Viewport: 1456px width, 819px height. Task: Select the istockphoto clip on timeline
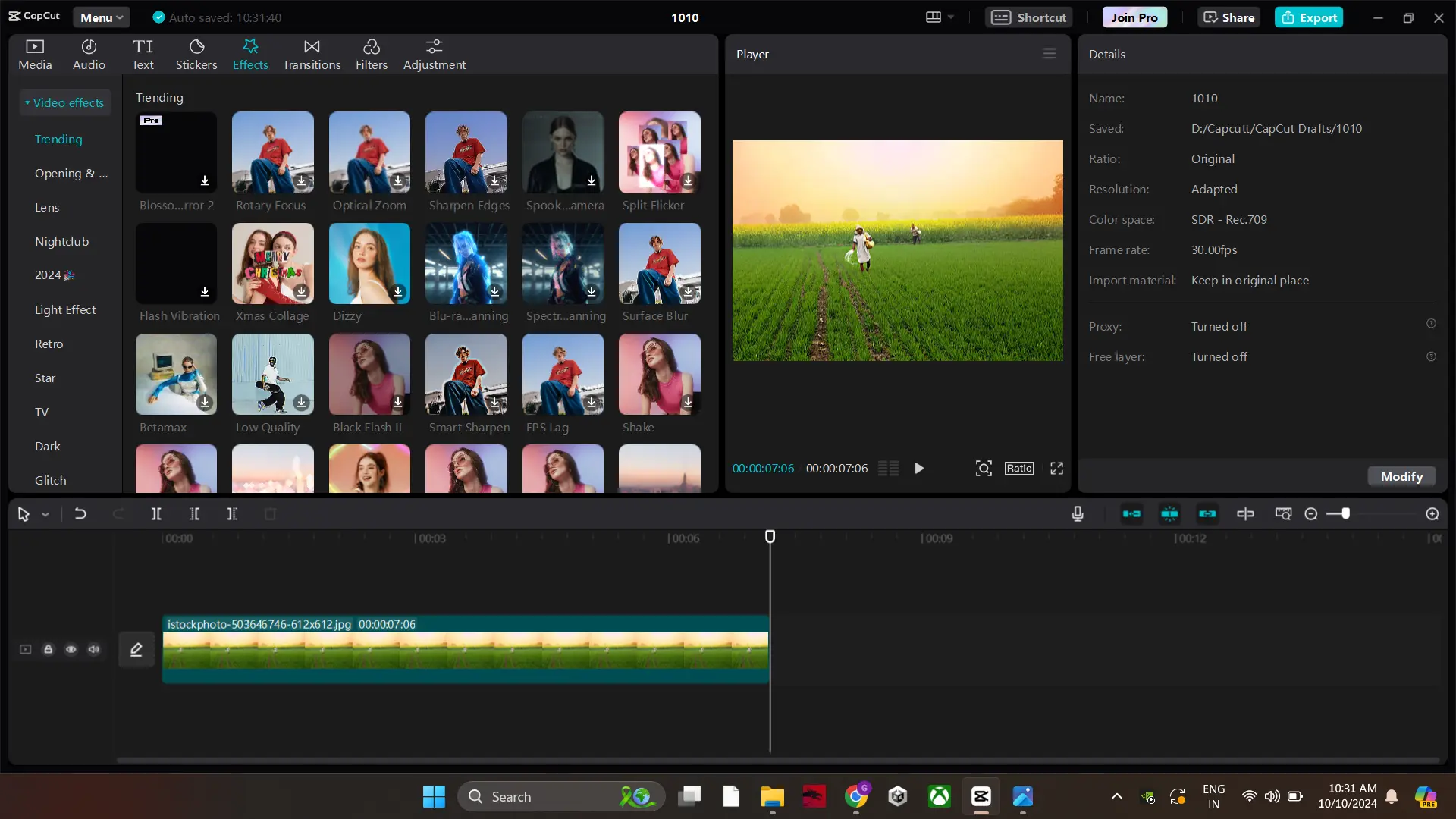tap(466, 650)
